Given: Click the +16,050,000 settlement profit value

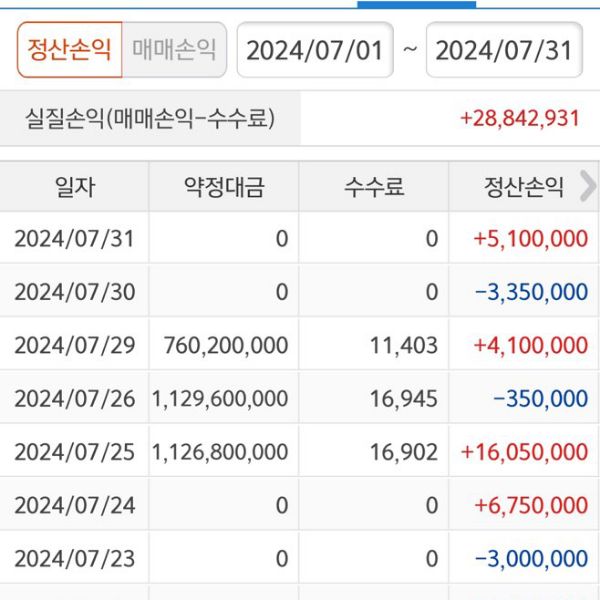Looking at the screenshot, I should pyautogui.click(x=524, y=452).
